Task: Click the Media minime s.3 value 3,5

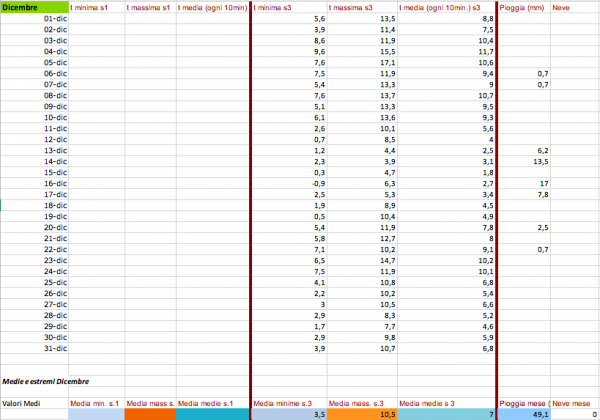Action: pos(289,414)
